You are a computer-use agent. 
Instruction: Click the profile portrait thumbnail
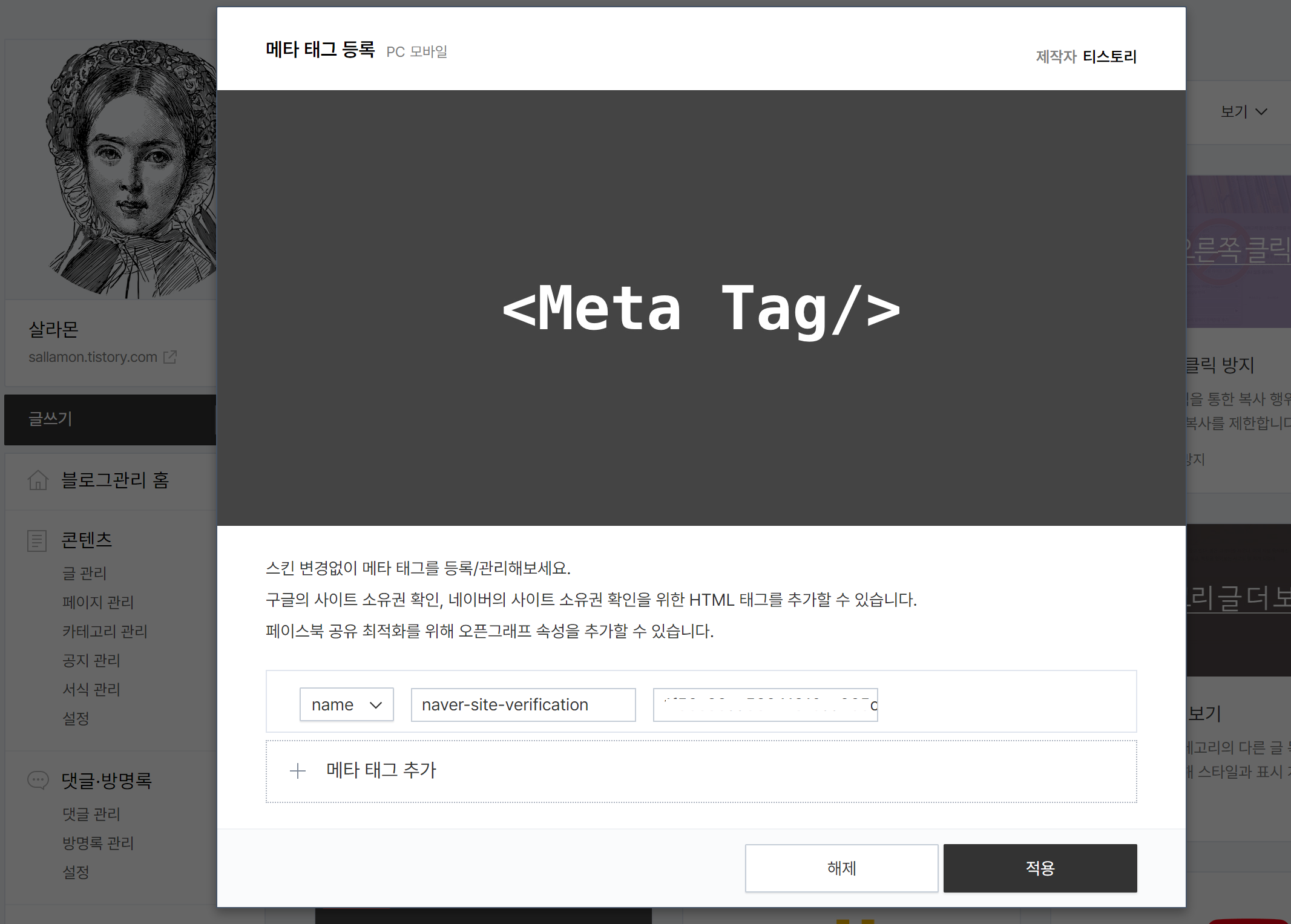tap(130, 169)
